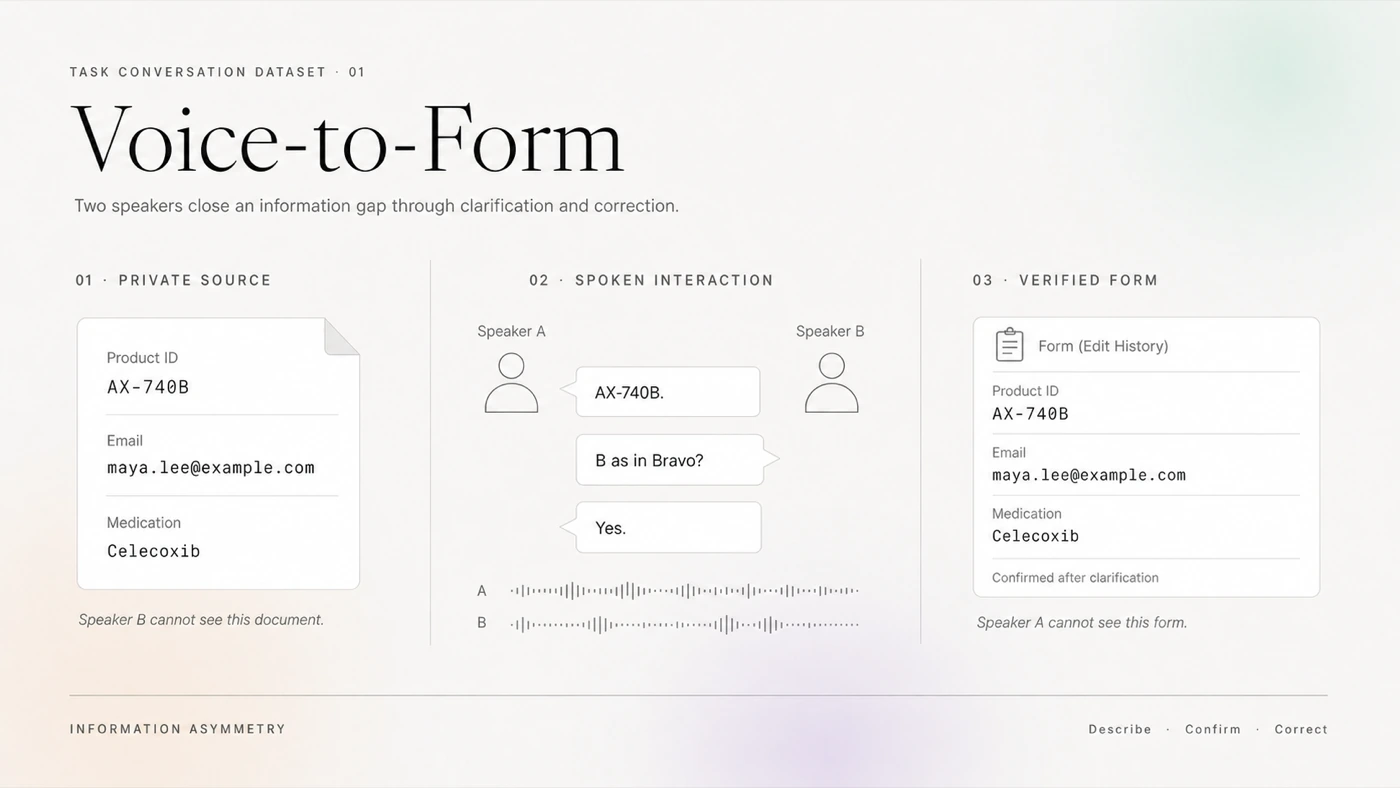Click 'Correct' in the footer
Viewport: 1400px width, 788px height.
tap(1301, 730)
